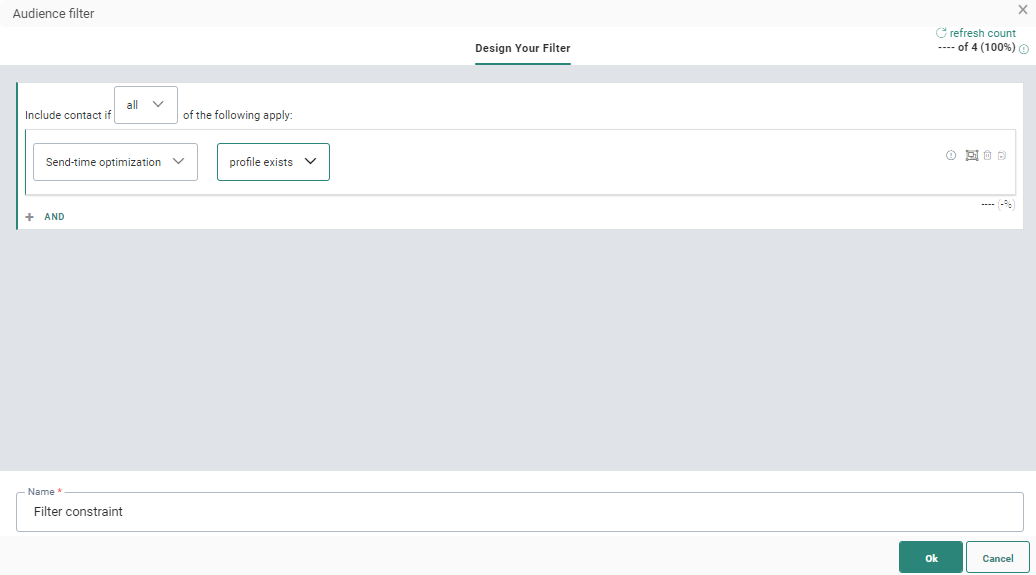The width and height of the screenshot is (1036, 575).
Task: Click the info icon in constraint row
Action: [951, 155]
